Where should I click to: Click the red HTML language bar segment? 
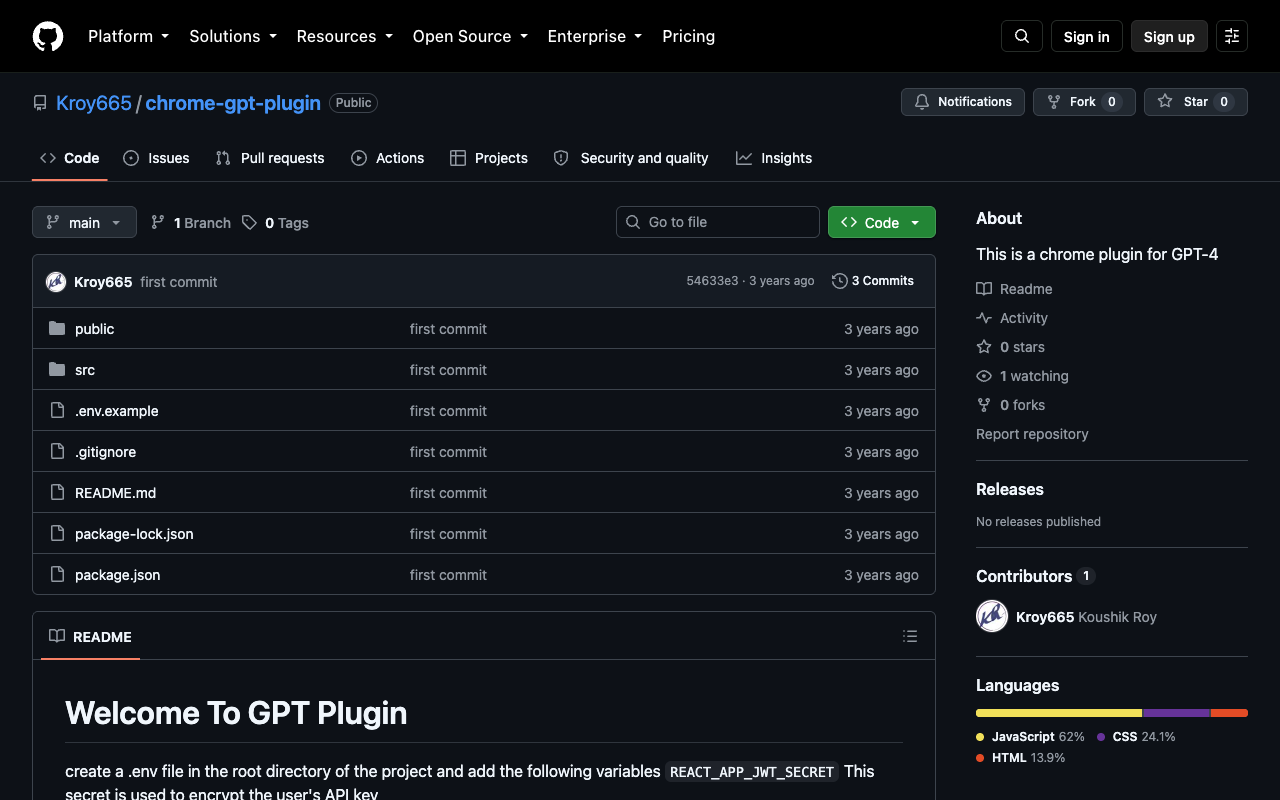(x=1229, y=713)
